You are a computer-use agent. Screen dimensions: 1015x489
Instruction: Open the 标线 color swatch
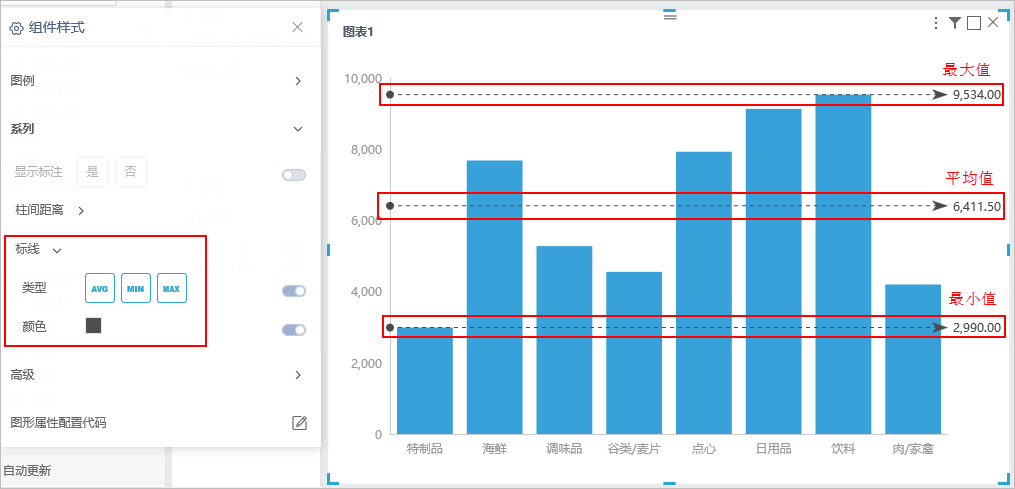[x=93, y=326]
